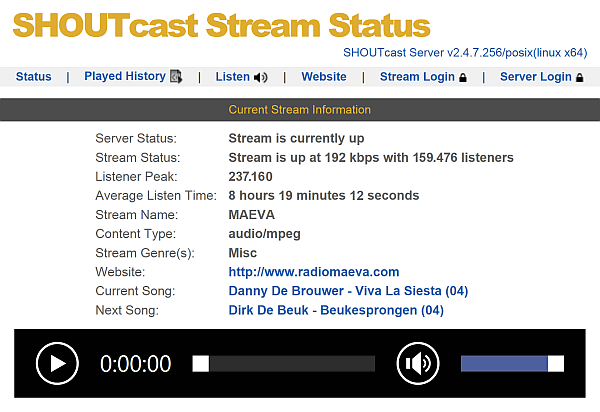Click the speaker icon beside Listen
600x412 pixels.
(261, 77)
